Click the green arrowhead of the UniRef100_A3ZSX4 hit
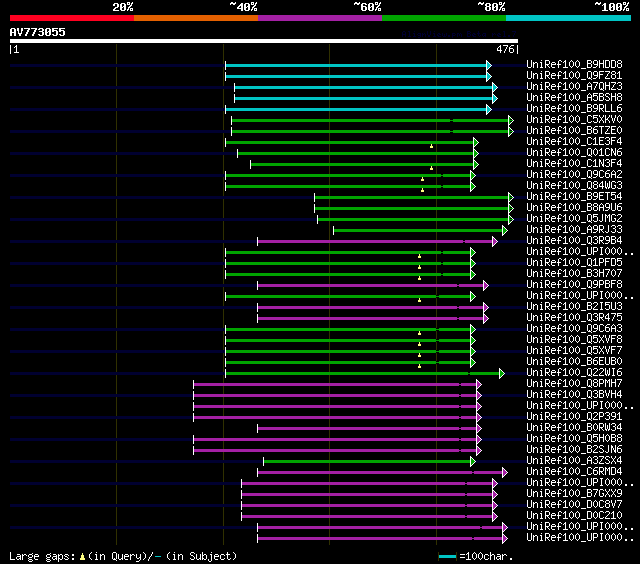 point(473,462)
